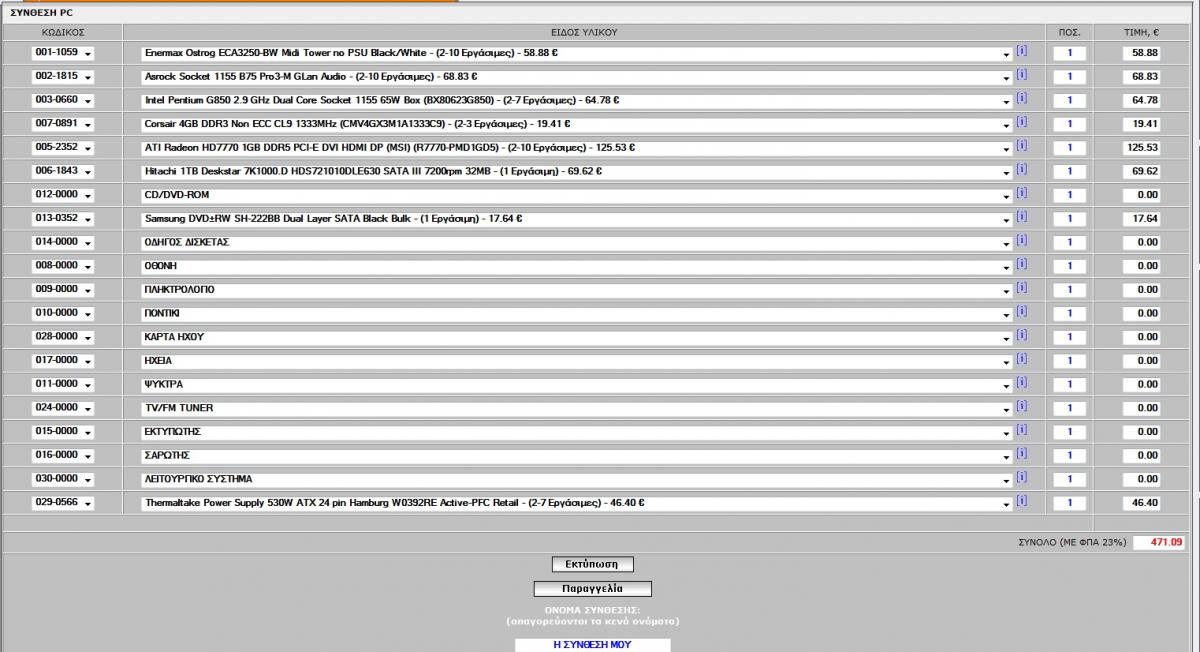
Task: Click info icon for ΗΧΕΙΑ row
Action: click(x=1021, y=359)
